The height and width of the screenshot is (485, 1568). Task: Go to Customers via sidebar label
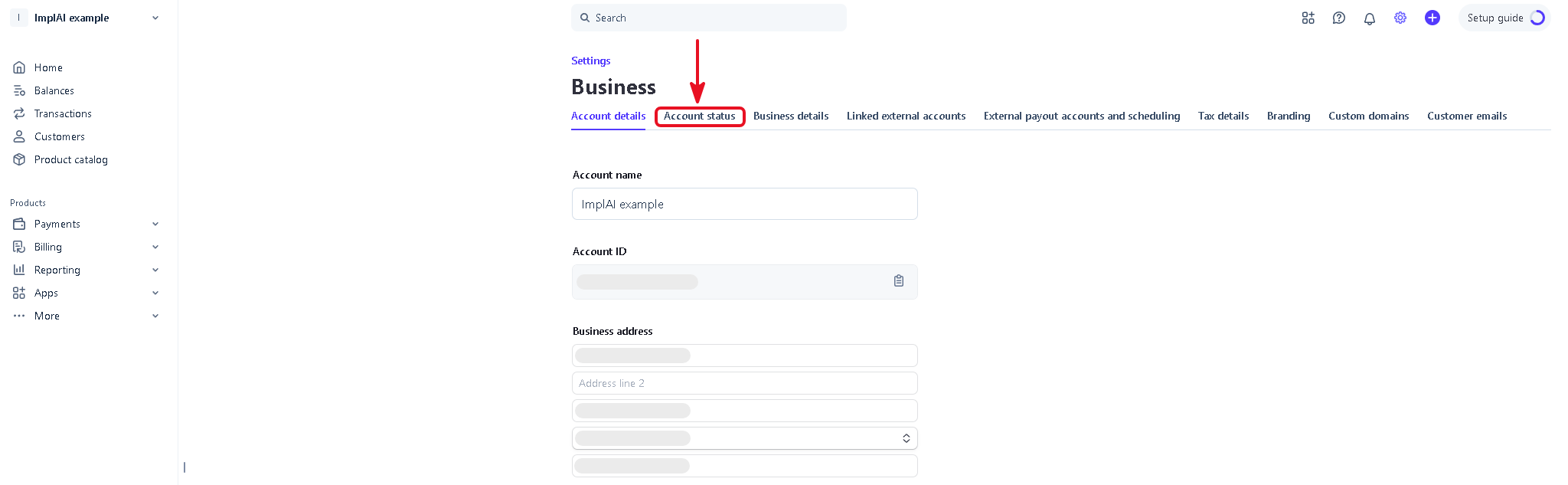(60, 136)
